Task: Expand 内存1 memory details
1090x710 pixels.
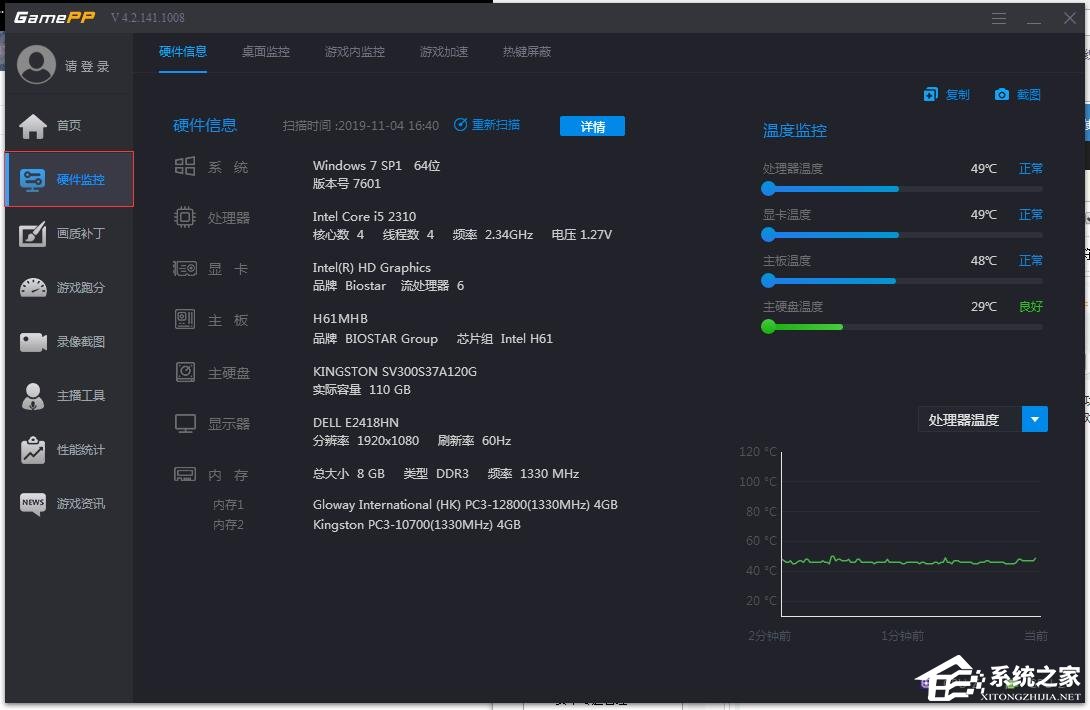Action: [x=229, y=505]
